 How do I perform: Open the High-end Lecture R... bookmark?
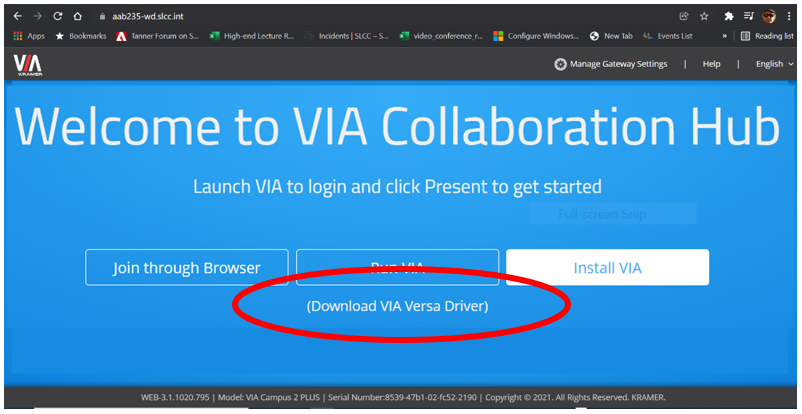tap(252, 36)
